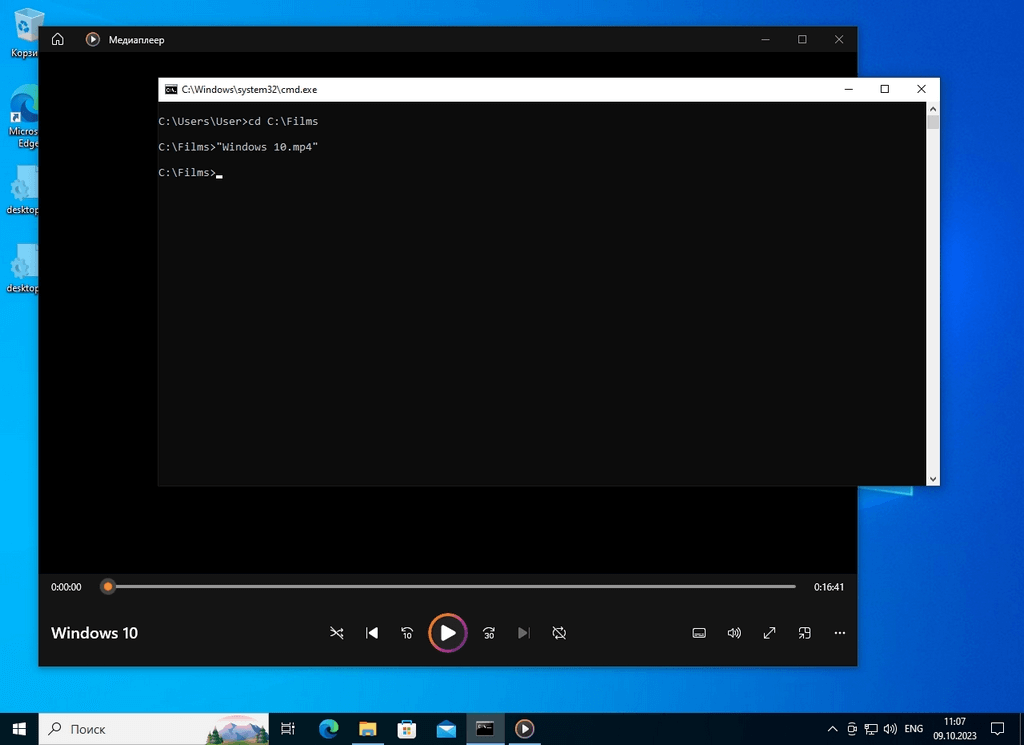Image resolution: width=1024 pixels, height=745 pixels.
Task: Open subtitles and captions options
Action: [x=699, y=633]
